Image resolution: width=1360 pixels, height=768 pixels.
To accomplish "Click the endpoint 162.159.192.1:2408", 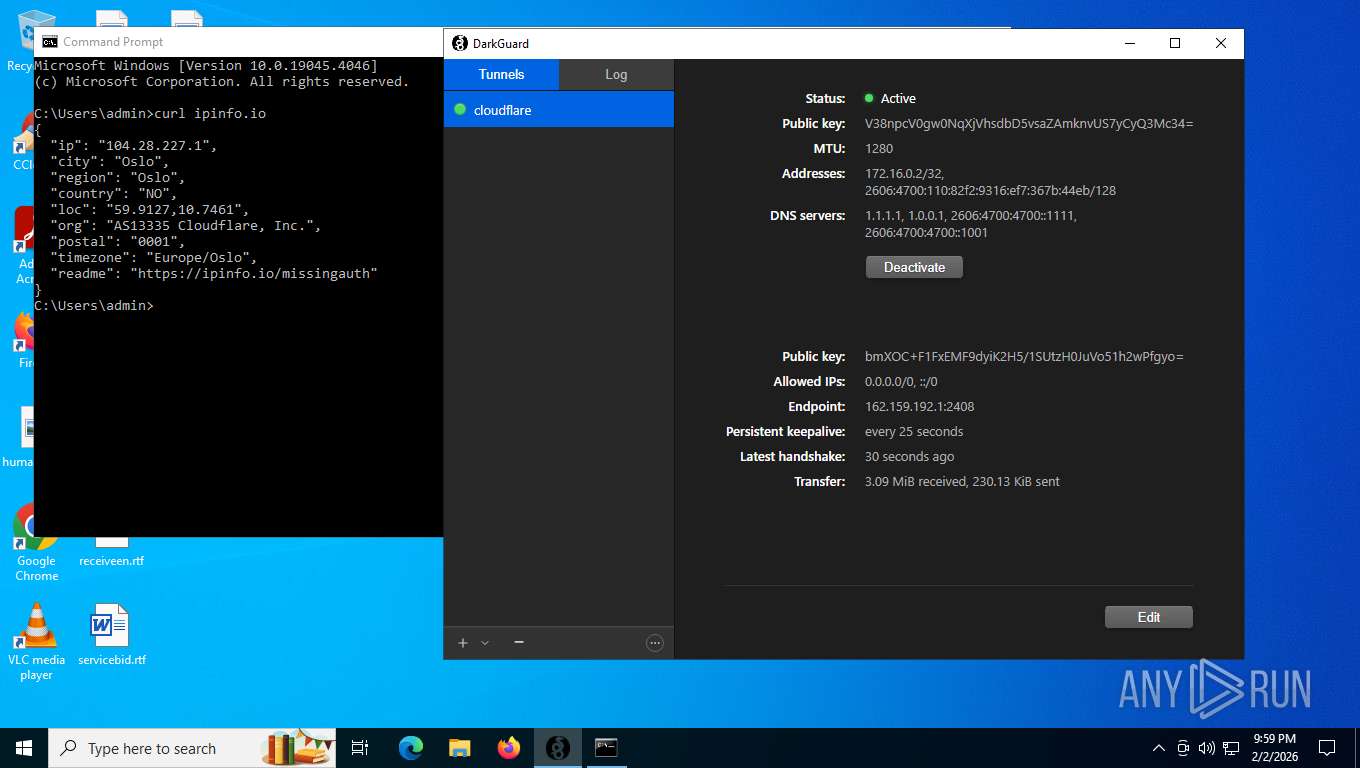I will 919,406.
